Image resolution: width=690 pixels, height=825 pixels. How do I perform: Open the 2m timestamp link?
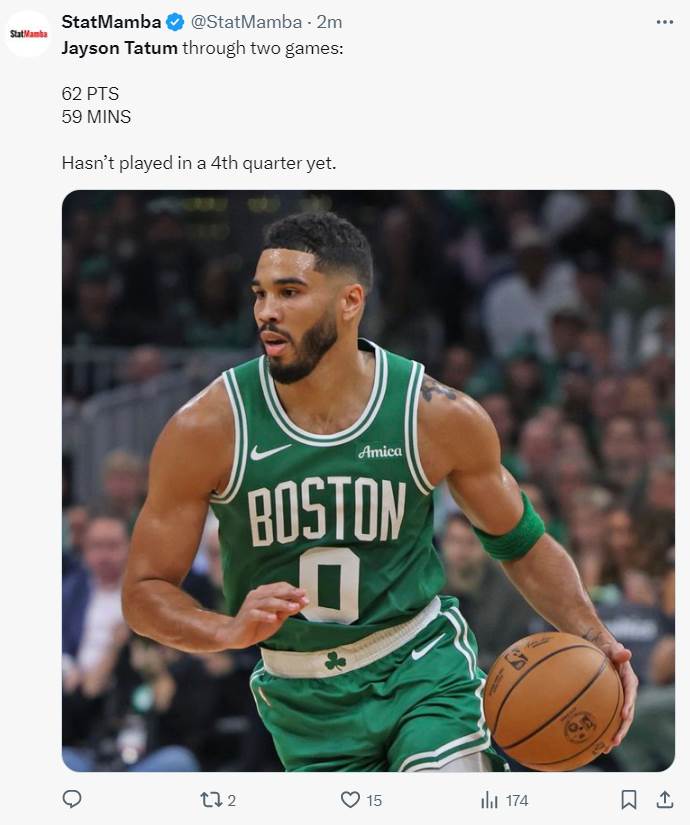click(329, 22)
